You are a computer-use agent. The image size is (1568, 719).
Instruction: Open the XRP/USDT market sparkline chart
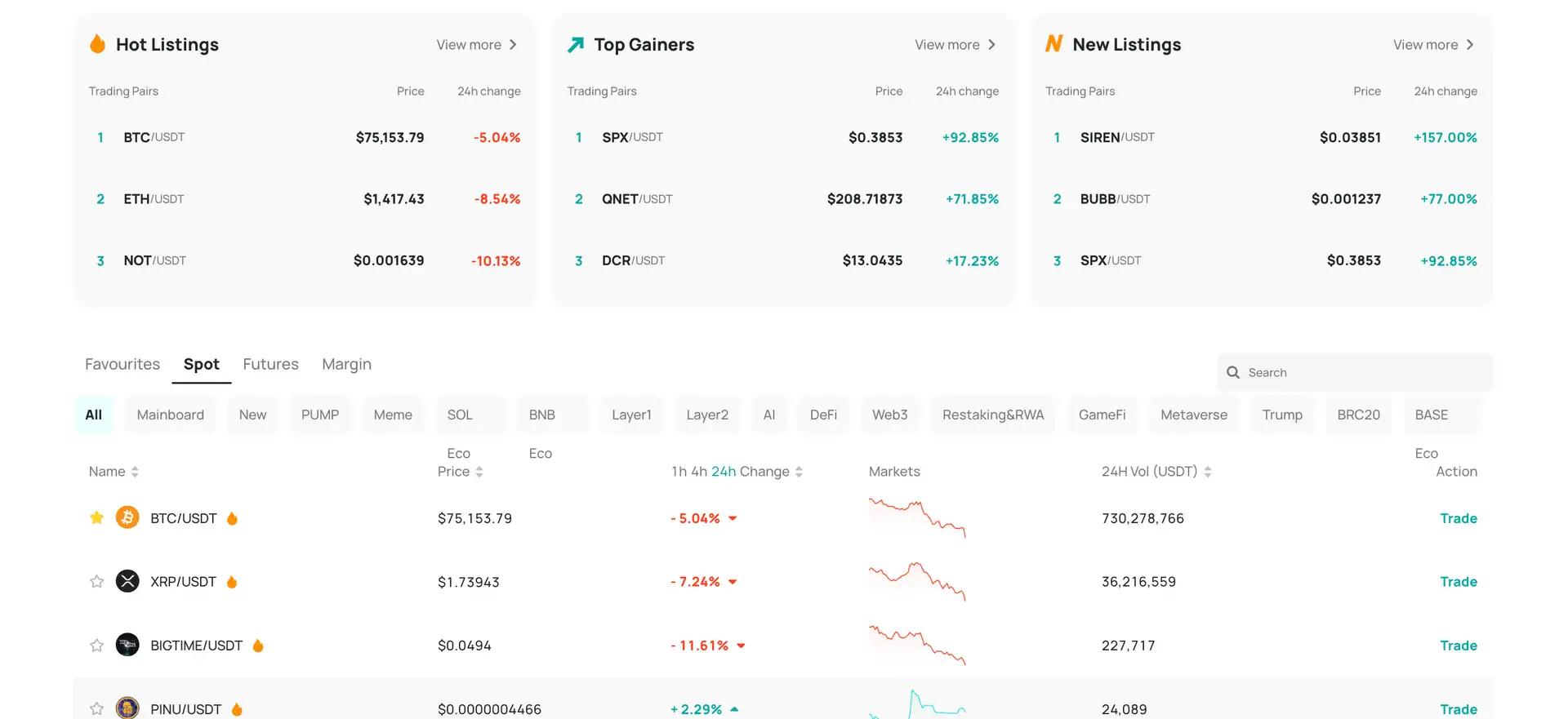pyautogui.click(x=917, y=581)
